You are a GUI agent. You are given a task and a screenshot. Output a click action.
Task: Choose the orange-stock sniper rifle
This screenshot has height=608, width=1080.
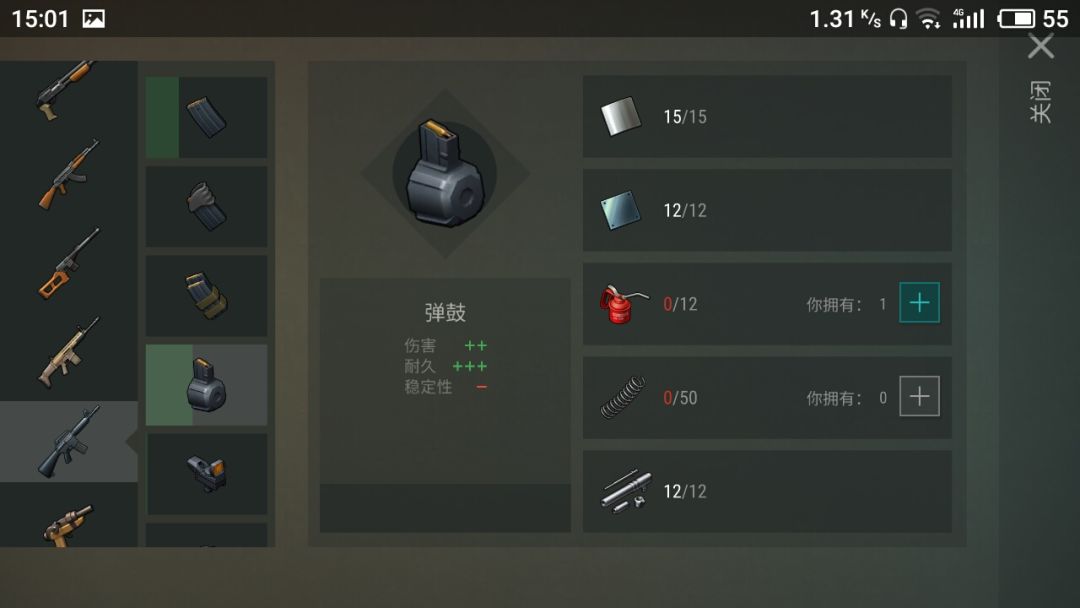click(68, 264)
